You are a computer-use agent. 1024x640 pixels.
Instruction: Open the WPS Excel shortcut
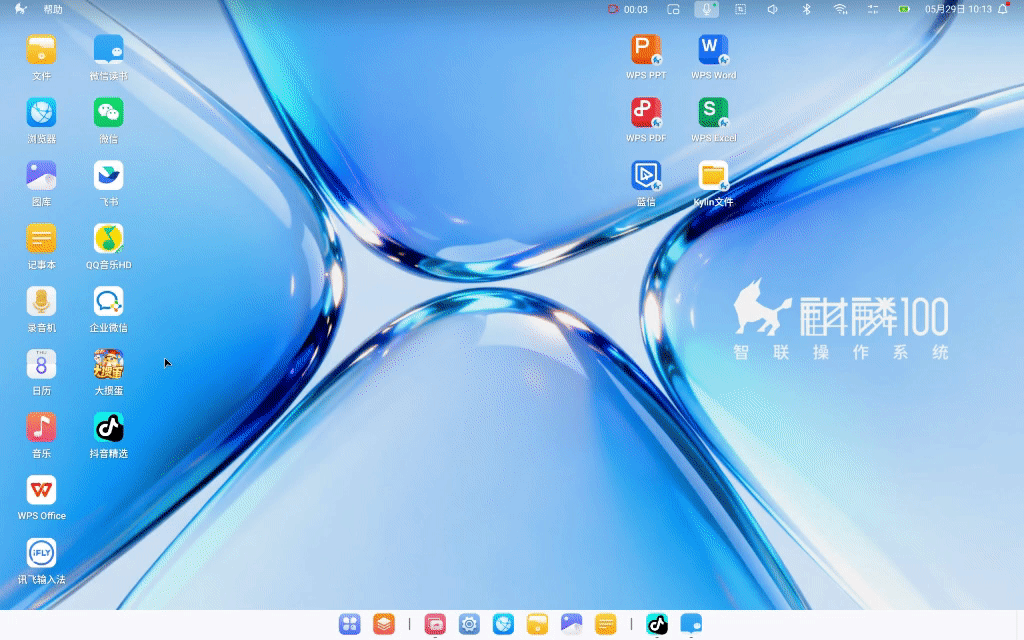[x=713, y=112]
